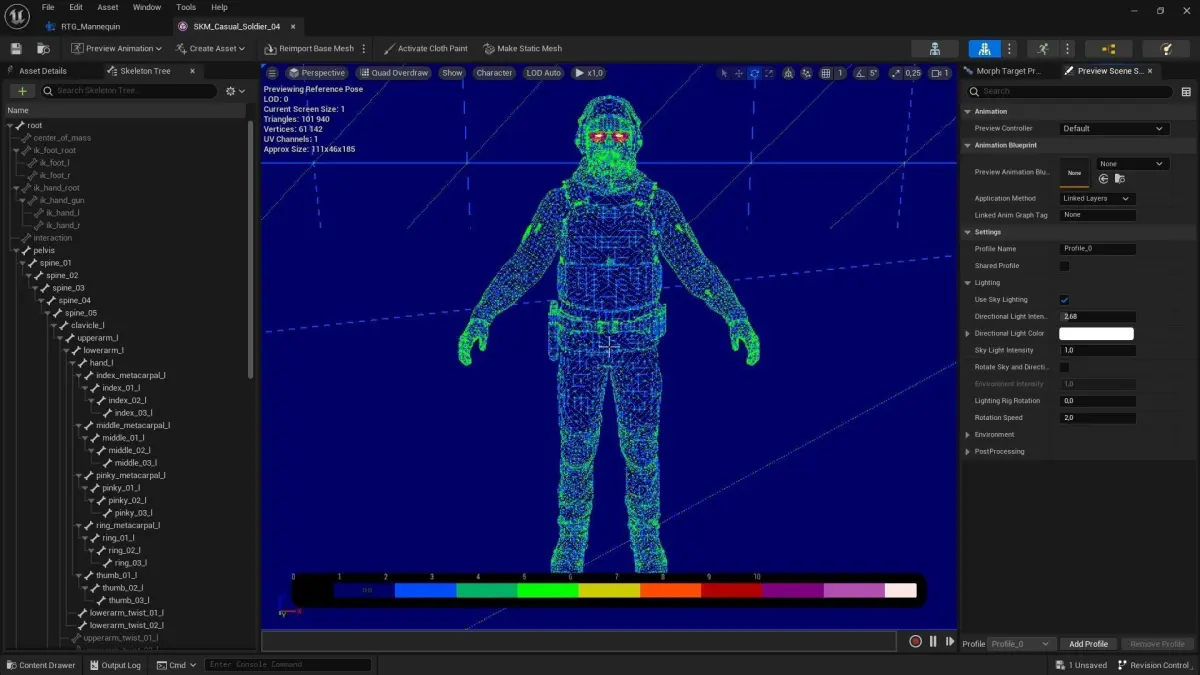Toggle rotation snap angle icon
This screenshot has width=1200, height=675.
point(860,73)
